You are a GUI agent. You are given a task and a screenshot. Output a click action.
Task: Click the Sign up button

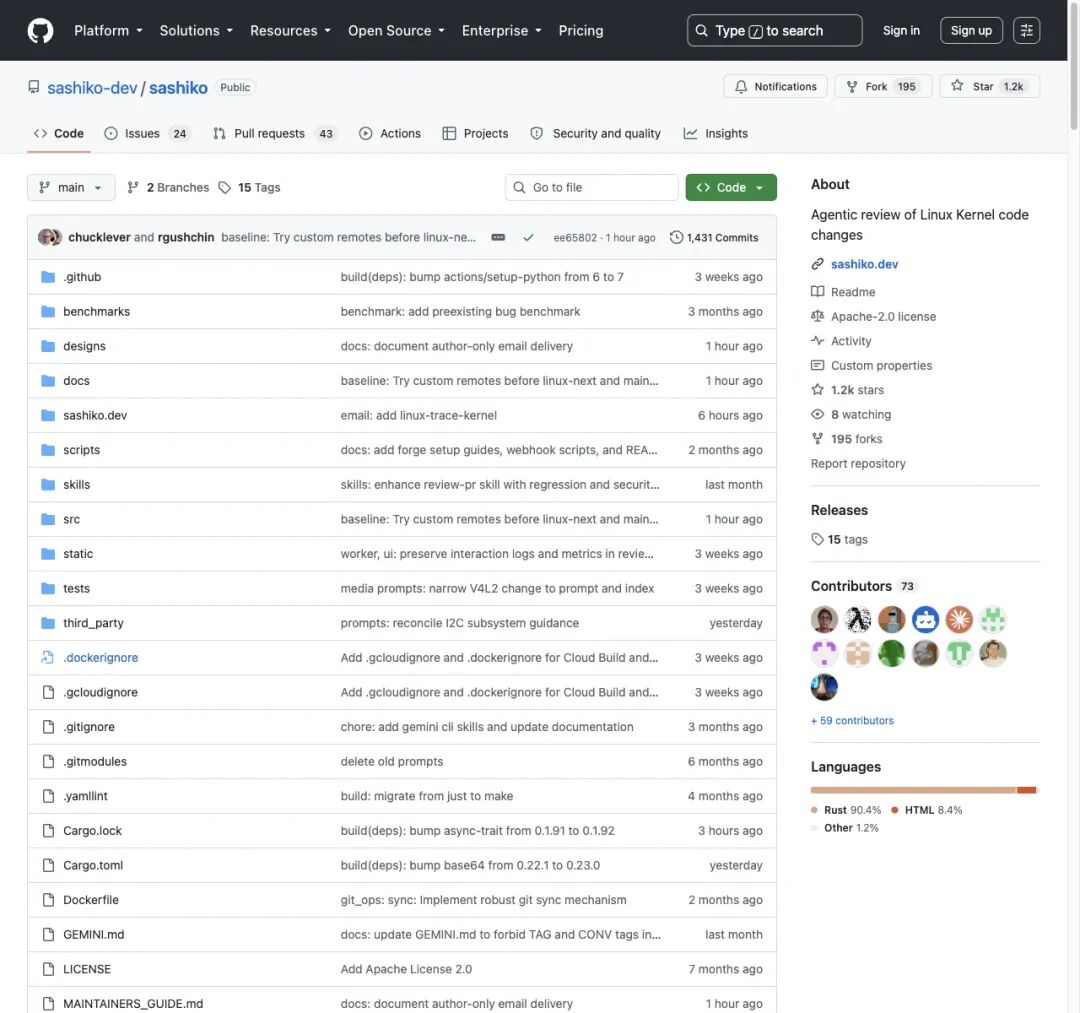click(x=971, y=30)
